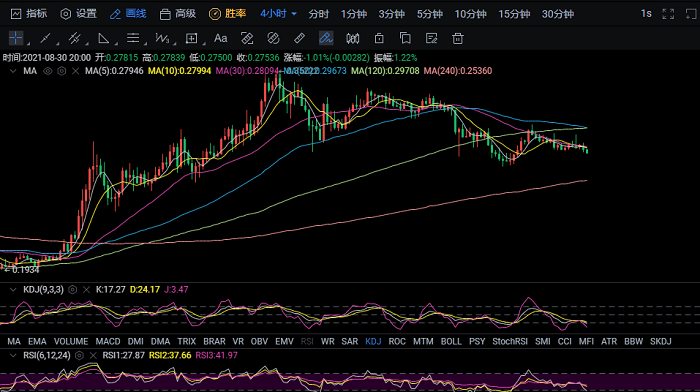This screenshot has height=392, width=700.
Task: Open the 4小时 timeframe dropdown
Action: (278, 14)
